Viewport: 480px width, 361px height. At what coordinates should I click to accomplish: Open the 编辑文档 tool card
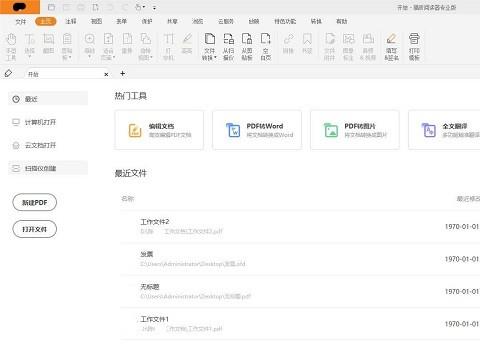[159, 130]
